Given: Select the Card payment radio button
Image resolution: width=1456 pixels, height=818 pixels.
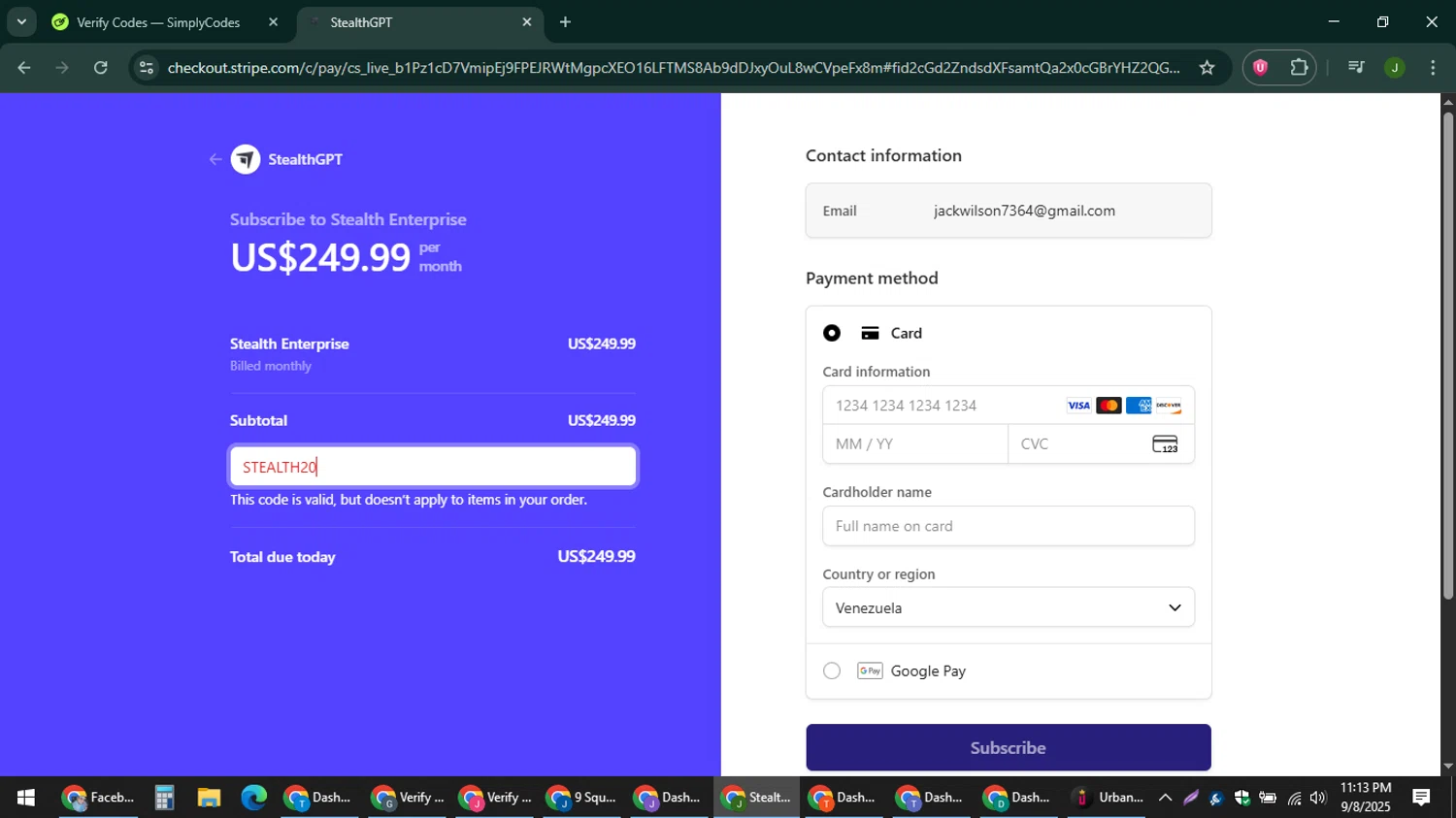Looking at the screenshot, I should pos(832,333).
